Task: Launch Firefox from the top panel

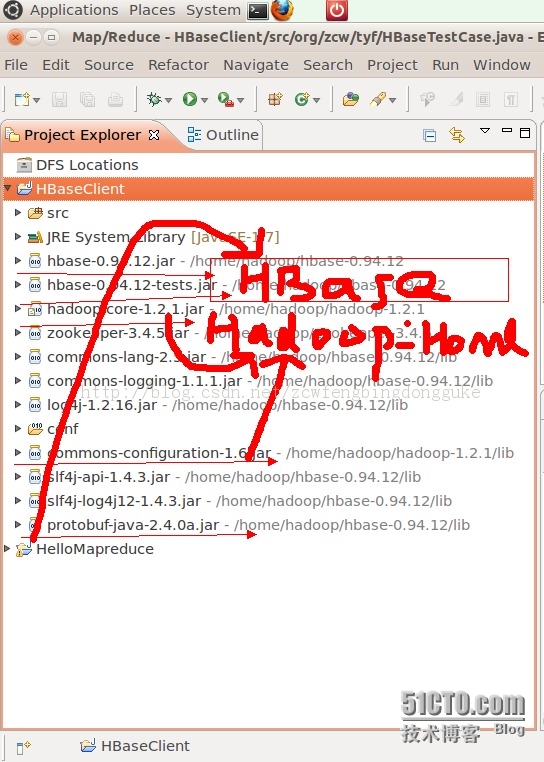Action: pos(282,10)
